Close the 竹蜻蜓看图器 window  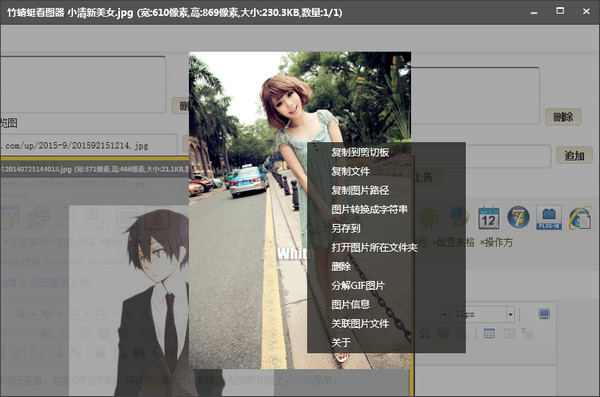[x=586, y=11]
